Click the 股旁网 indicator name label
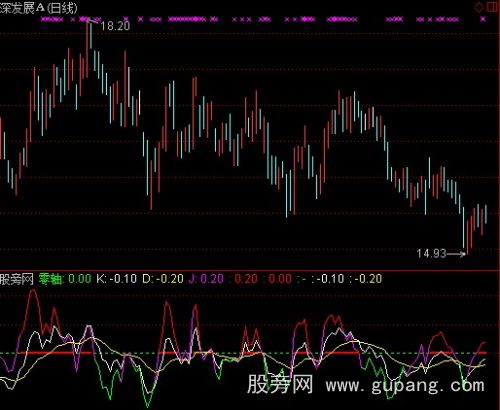Screen dimensions: 500x410 coord(17,279)
